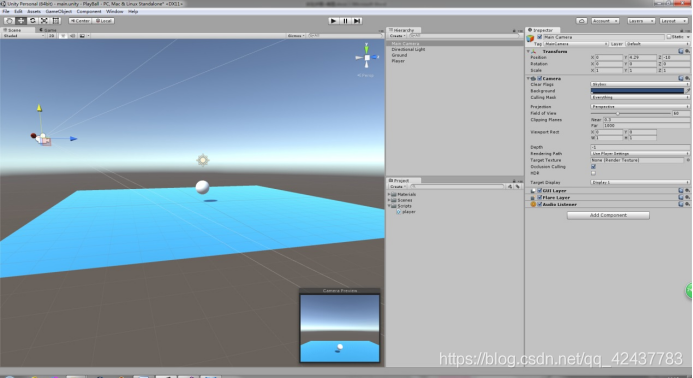This screenshot has height=378, width=693.
Task: Expand the Materials folder in Project
Action: 389,195
